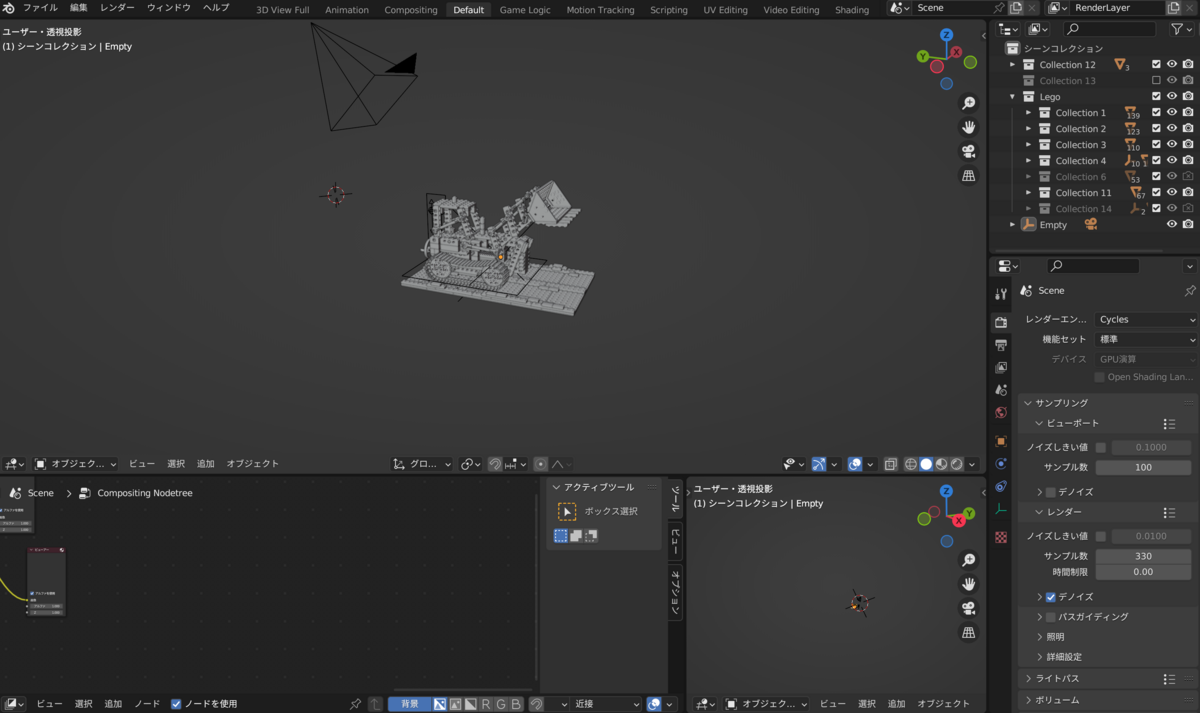1200x713 pixels.
Task: Adjust viewport サンプル数 field showing 100
Action: (1143, 468)
